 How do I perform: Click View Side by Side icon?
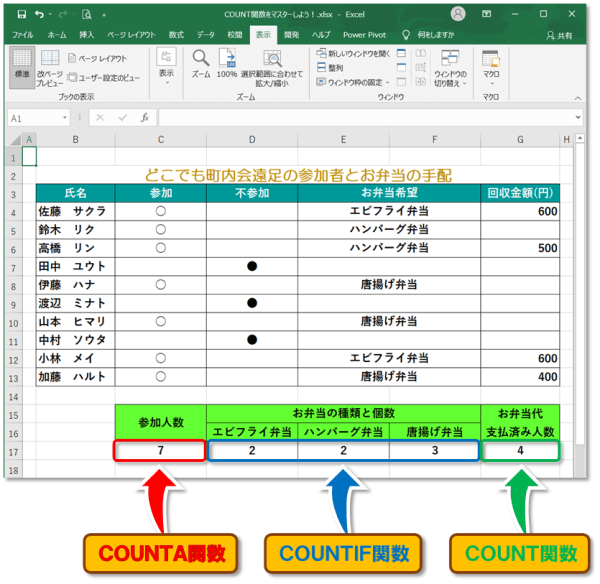(x=421, y=53)
